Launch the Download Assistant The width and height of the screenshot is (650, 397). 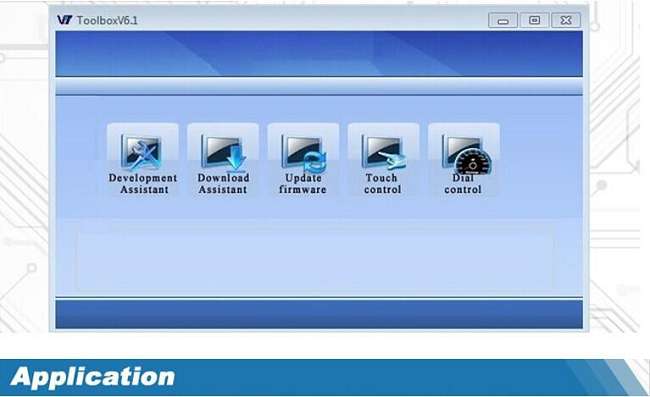pos(223,160)
